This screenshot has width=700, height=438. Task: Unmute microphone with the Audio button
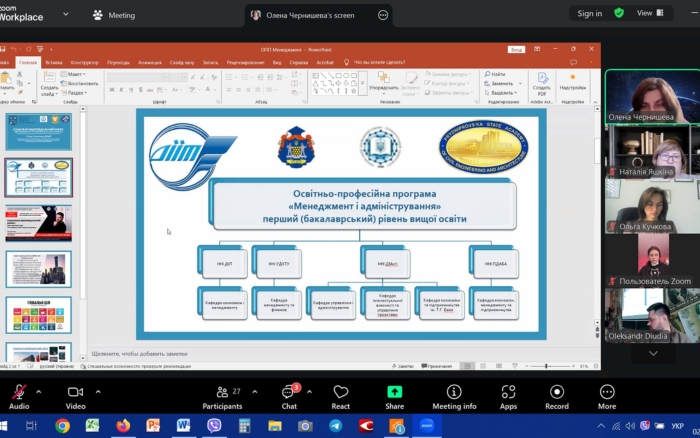[x=19, y=392]
